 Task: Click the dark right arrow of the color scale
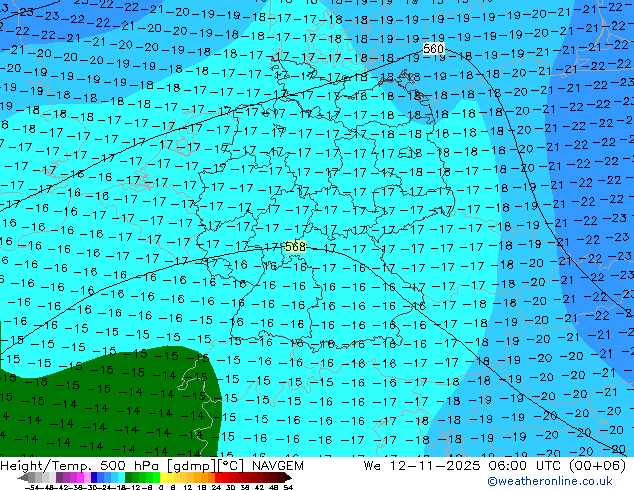click(x=288, y=478)
